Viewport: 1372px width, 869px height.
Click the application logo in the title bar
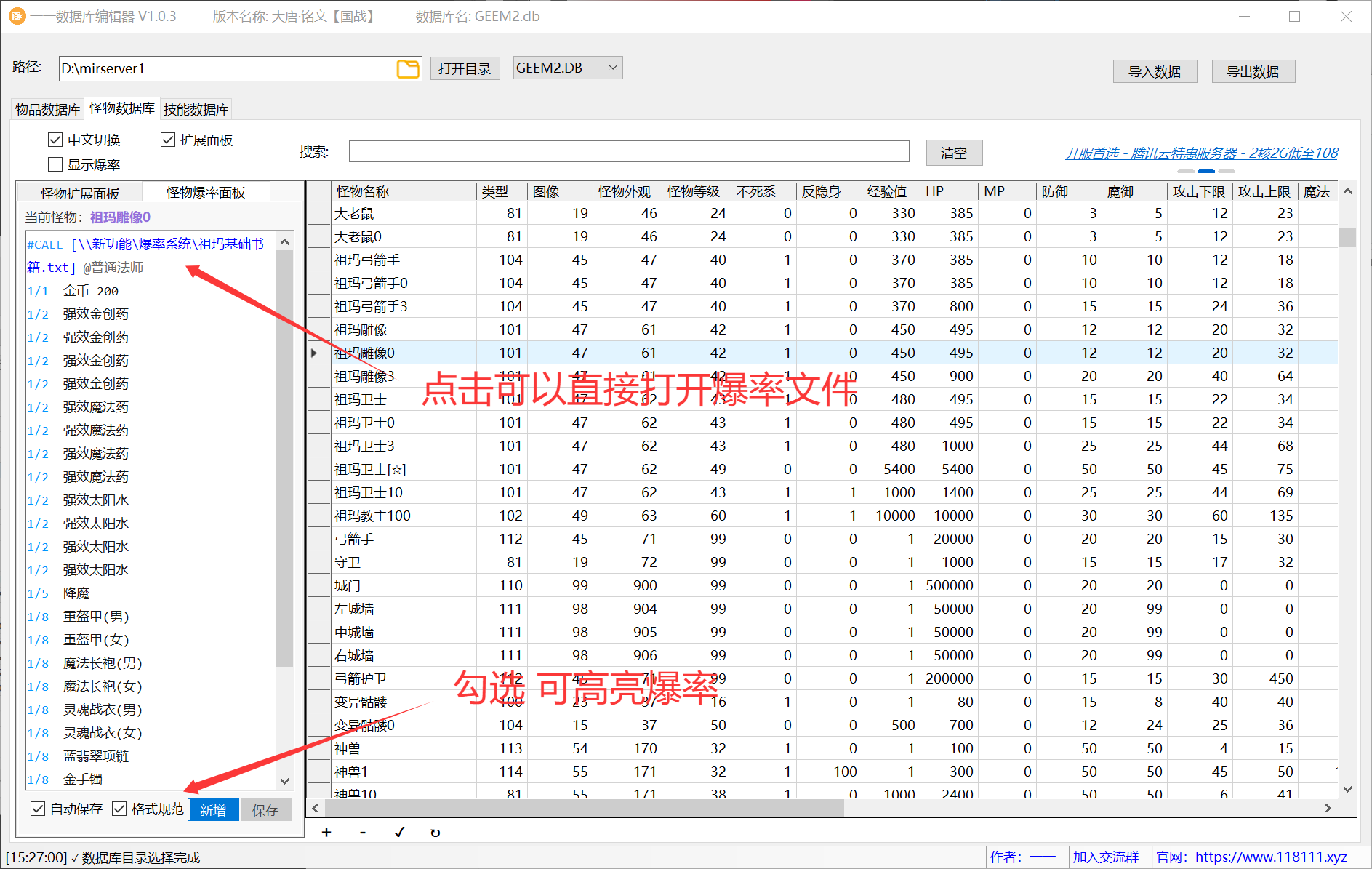17,15
